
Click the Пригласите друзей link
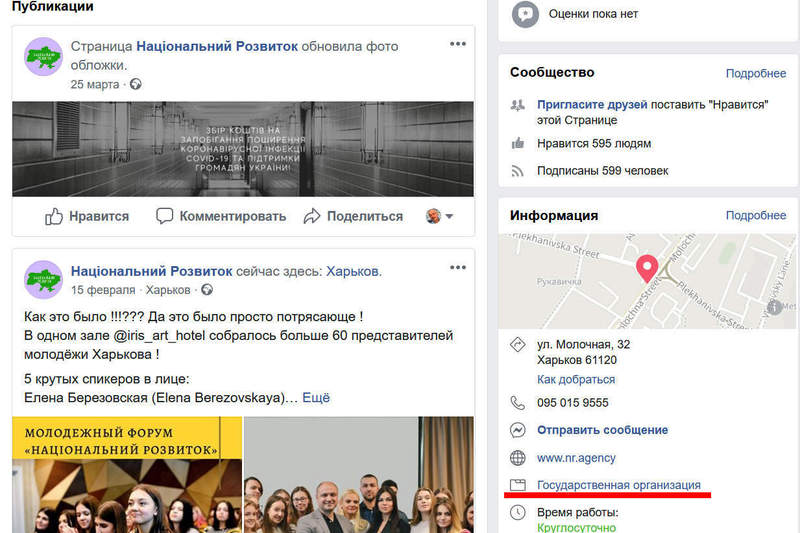[x=592, y=105]
